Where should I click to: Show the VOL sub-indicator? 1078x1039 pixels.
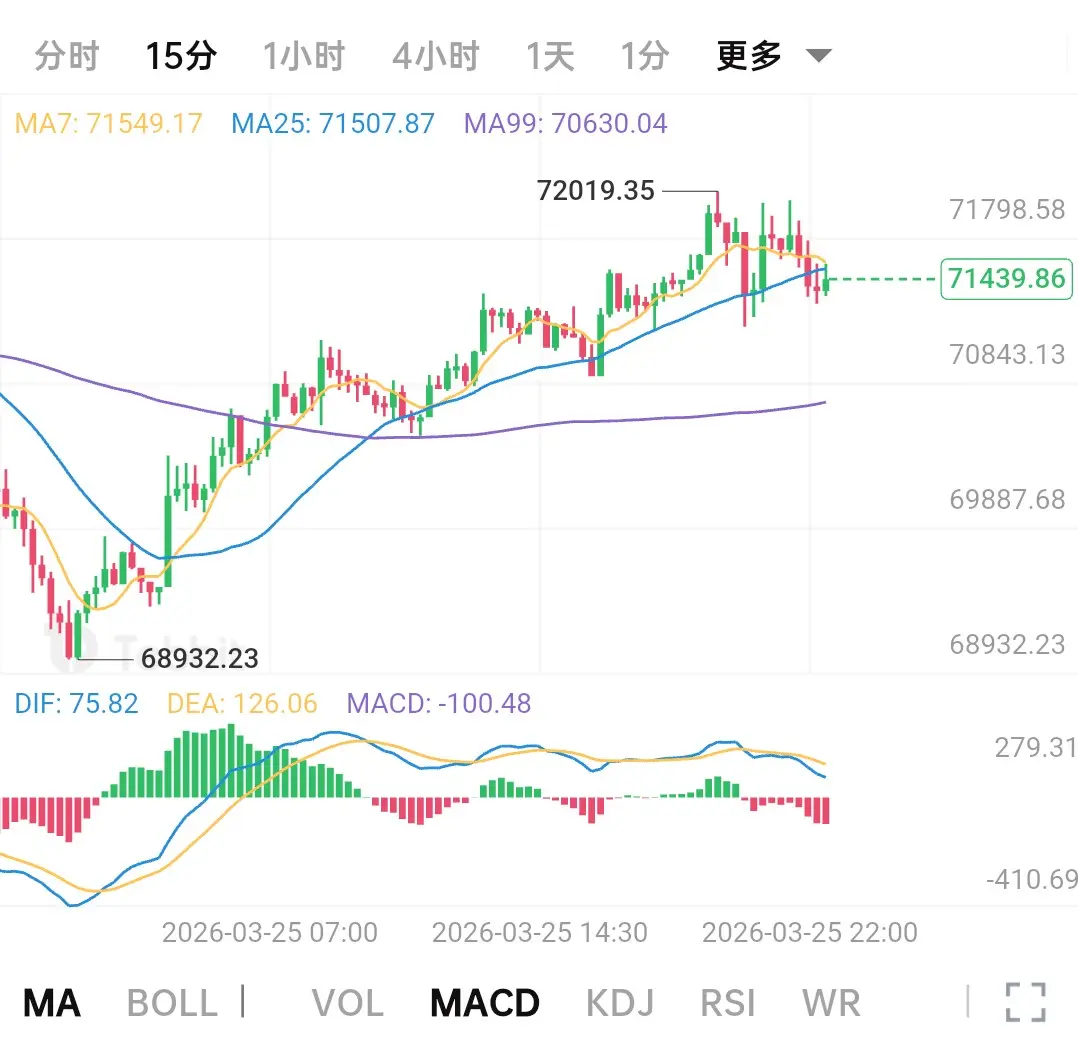(x=348, y=1003)
